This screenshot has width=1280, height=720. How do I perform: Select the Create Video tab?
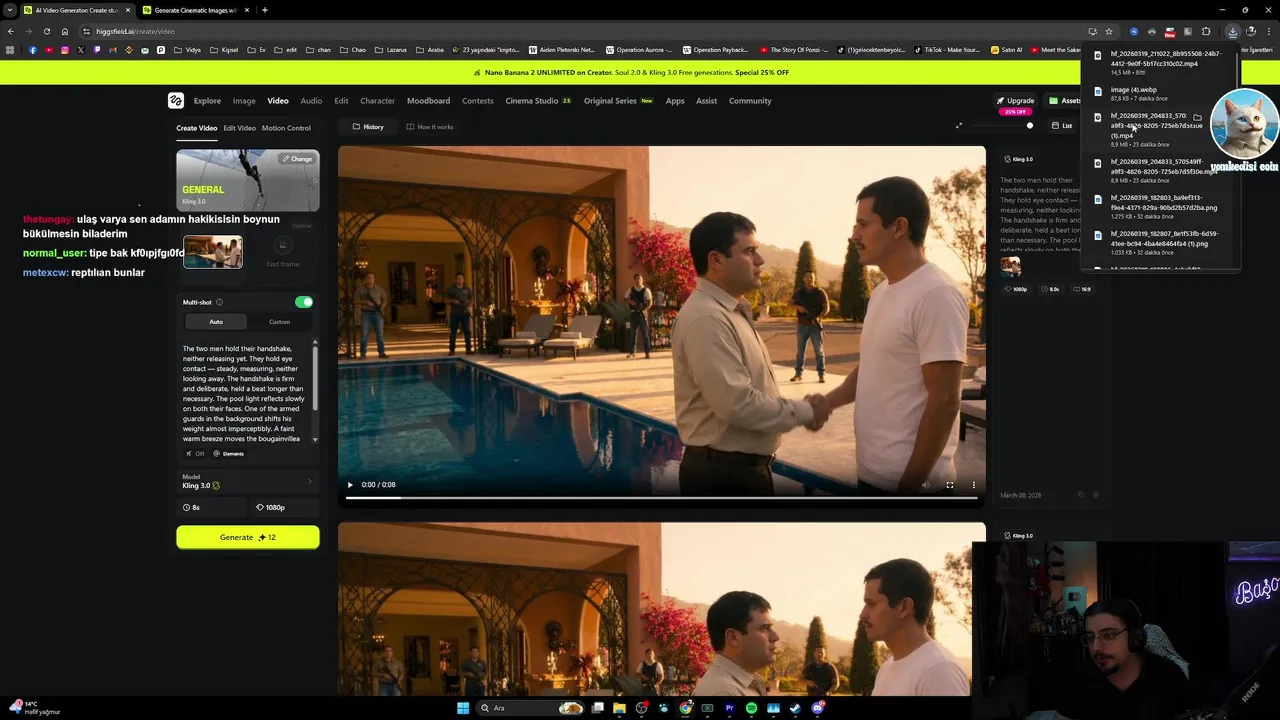click(196, 128)
